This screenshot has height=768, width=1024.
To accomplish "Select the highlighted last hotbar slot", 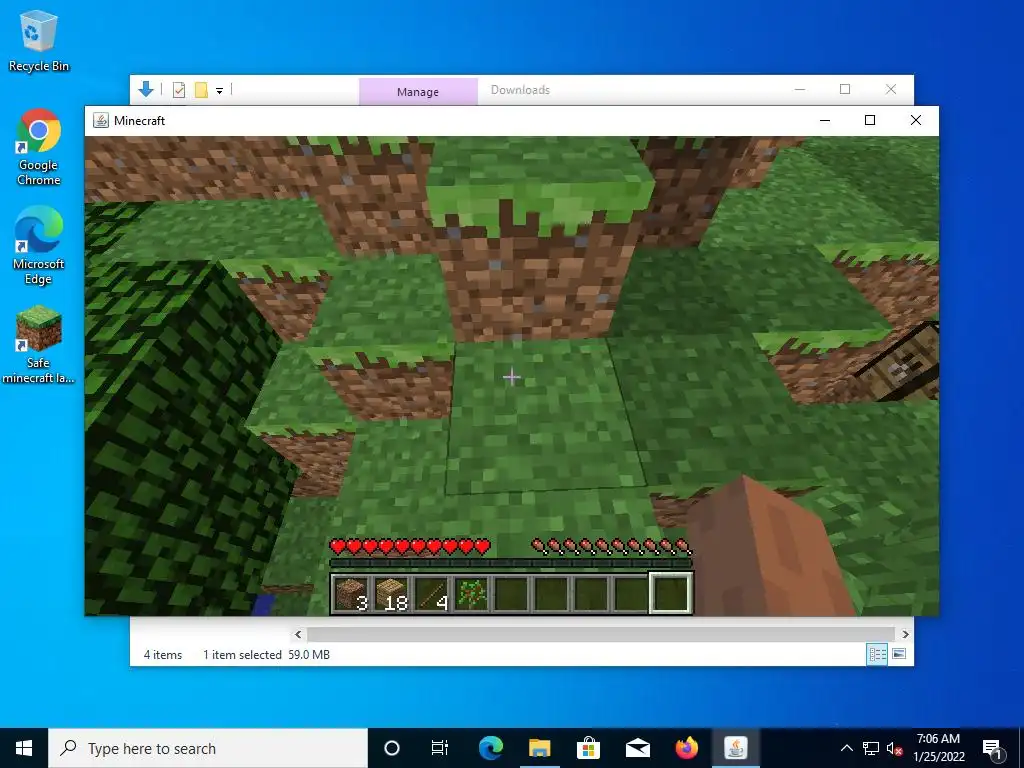I will (x=671, y=593).
